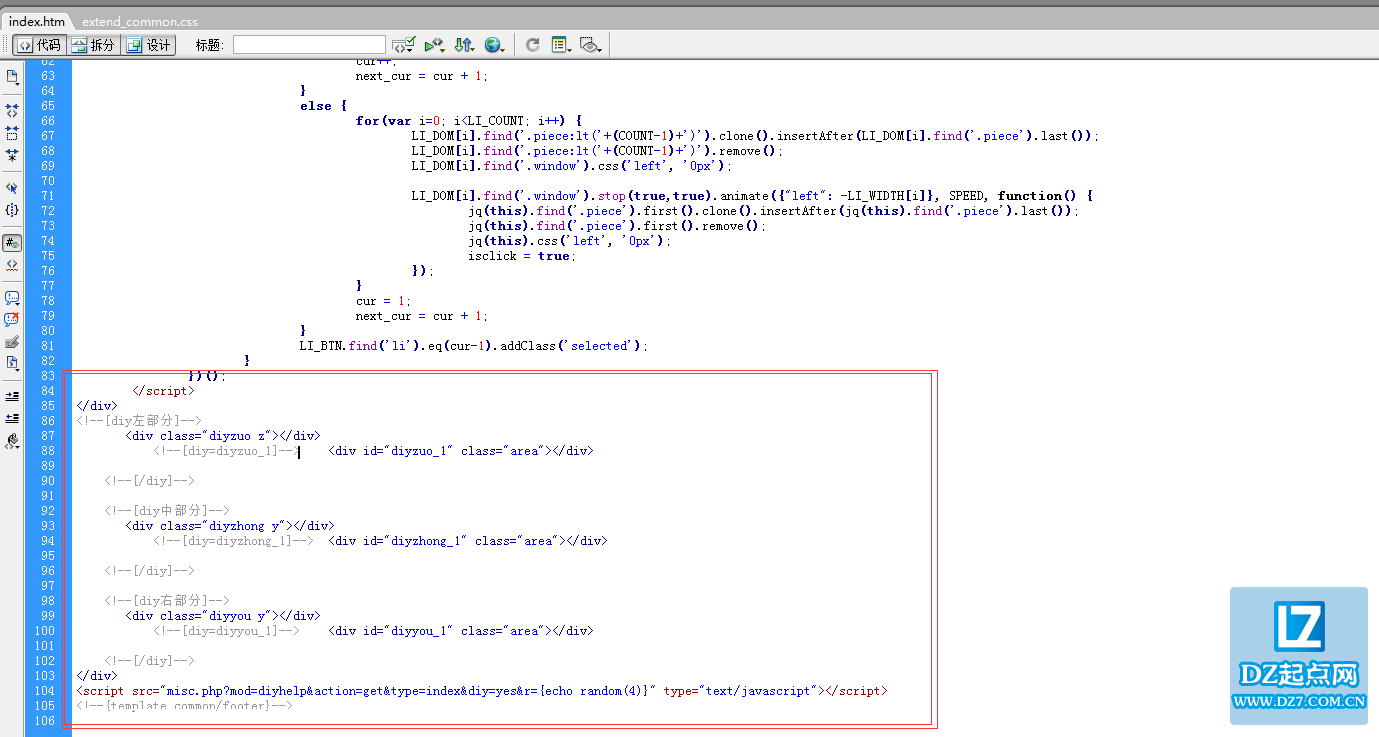Click the <!--[diy=diyyou_1]--> comment text
1379x737 pixels.
226,631
